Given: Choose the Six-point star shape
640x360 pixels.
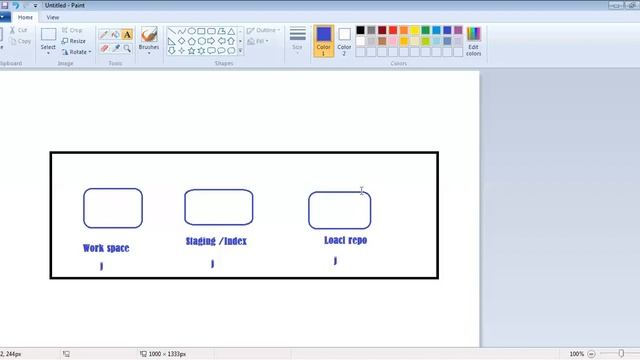Looking at the screenshot, I should (x=201, y=51).
